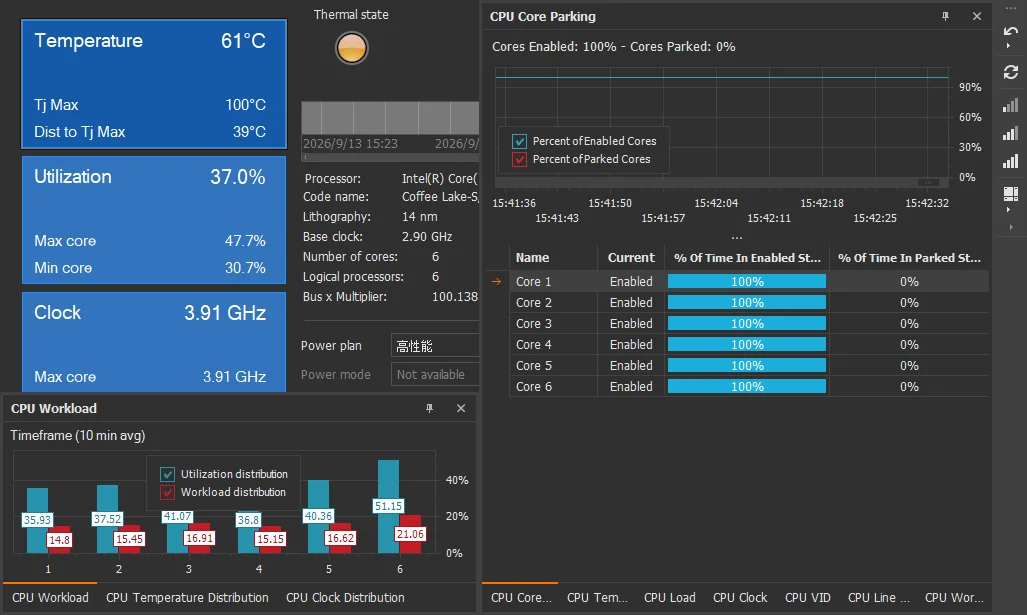1027x615 pixels.
Task: Open the panel layout icon in sidebar
Action: (x=1011, y=194)
